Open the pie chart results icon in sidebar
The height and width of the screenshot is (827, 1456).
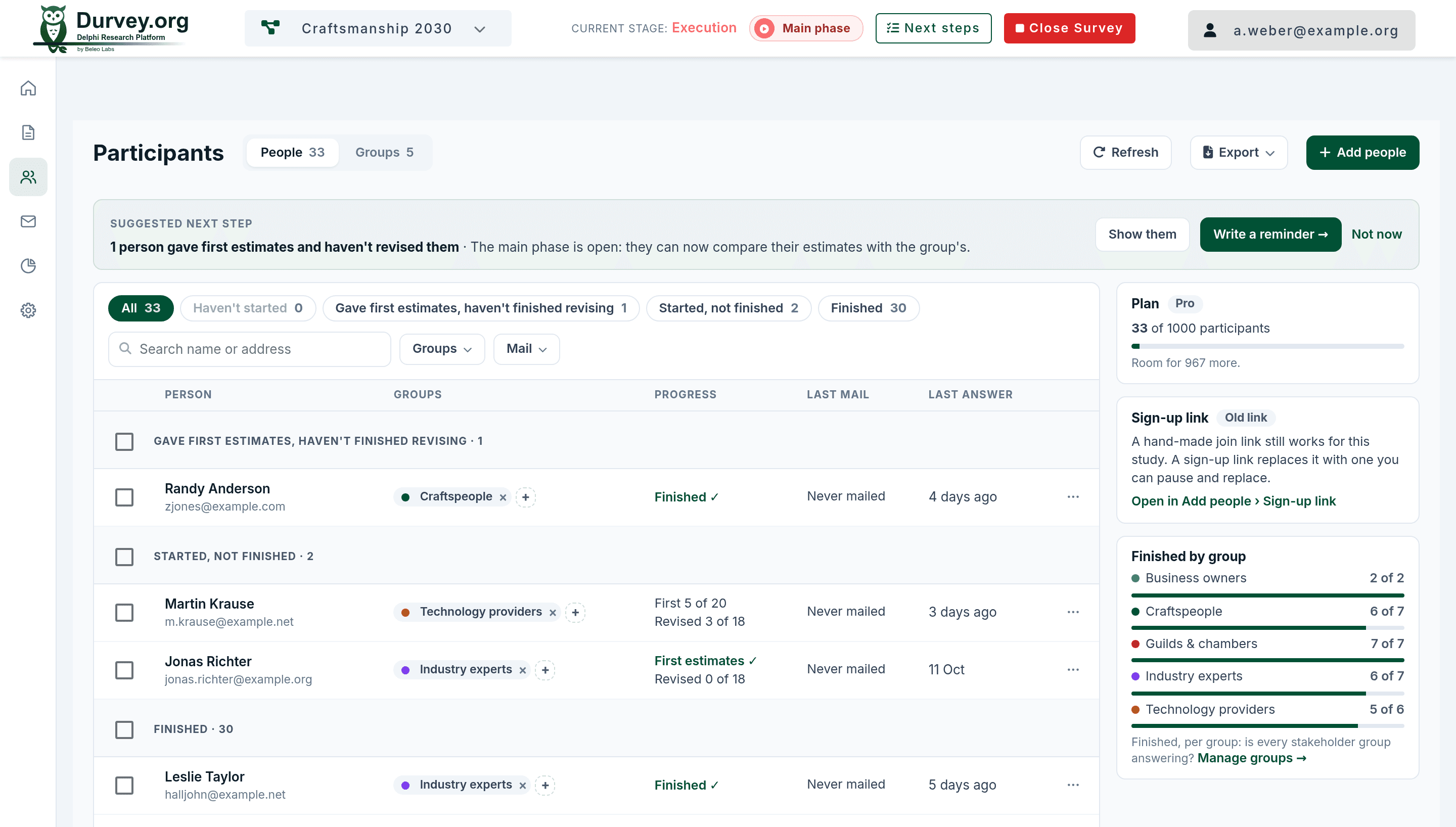click(x=28, y=266)
